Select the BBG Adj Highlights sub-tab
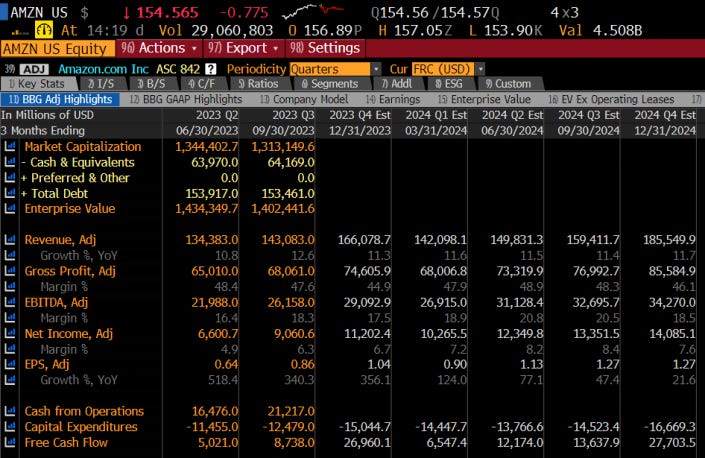The width and height of the screenshot is (705, 458). point(61,99)
